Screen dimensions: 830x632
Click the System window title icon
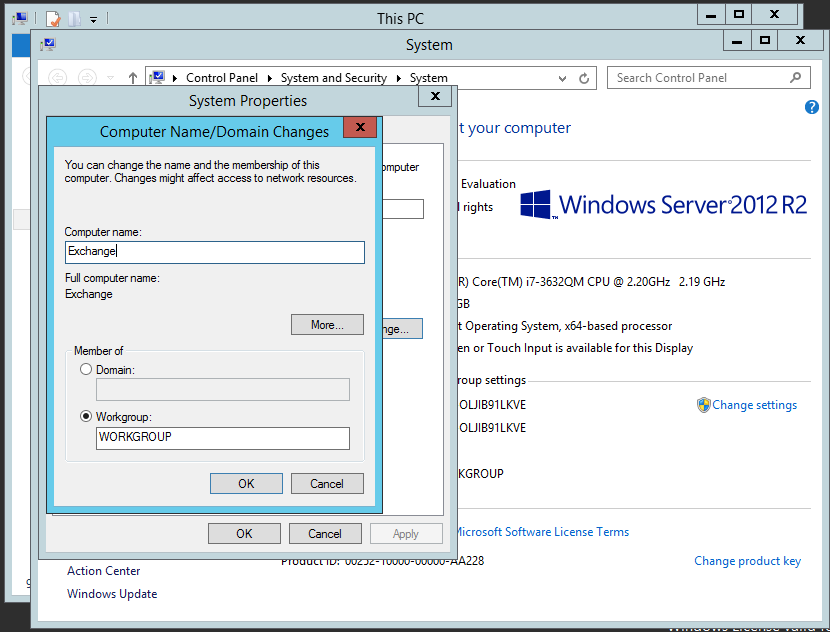pos(48,44)
